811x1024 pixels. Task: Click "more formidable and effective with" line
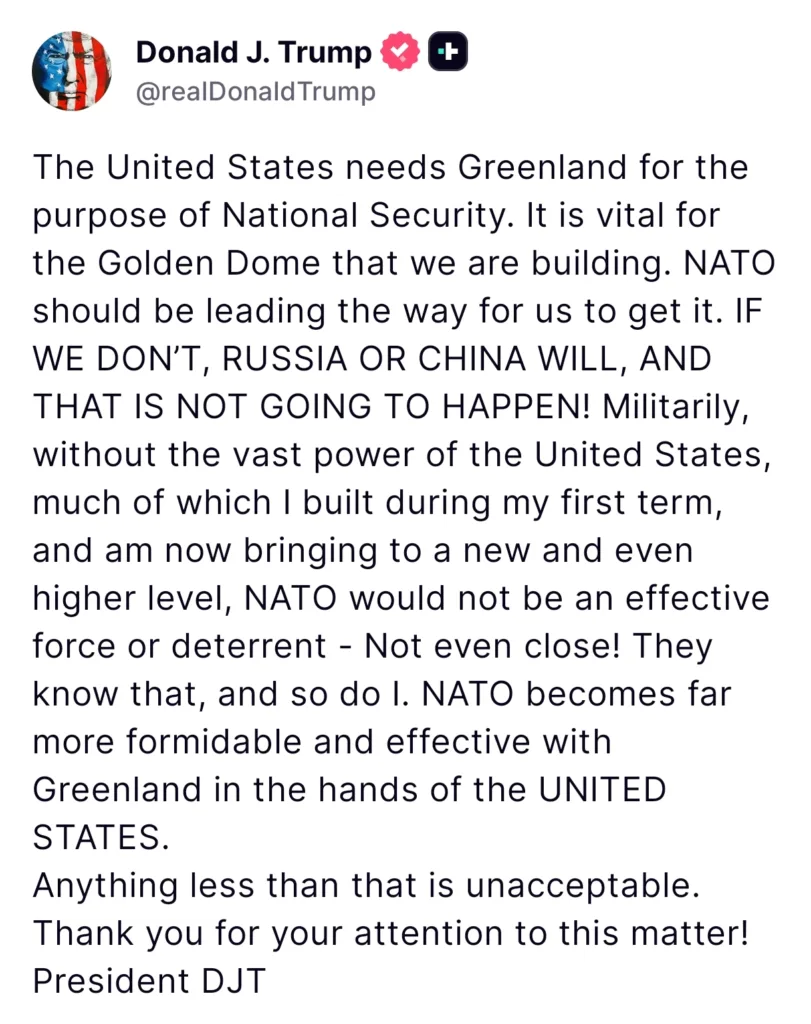pyautogui.click(x=322, y=742)
